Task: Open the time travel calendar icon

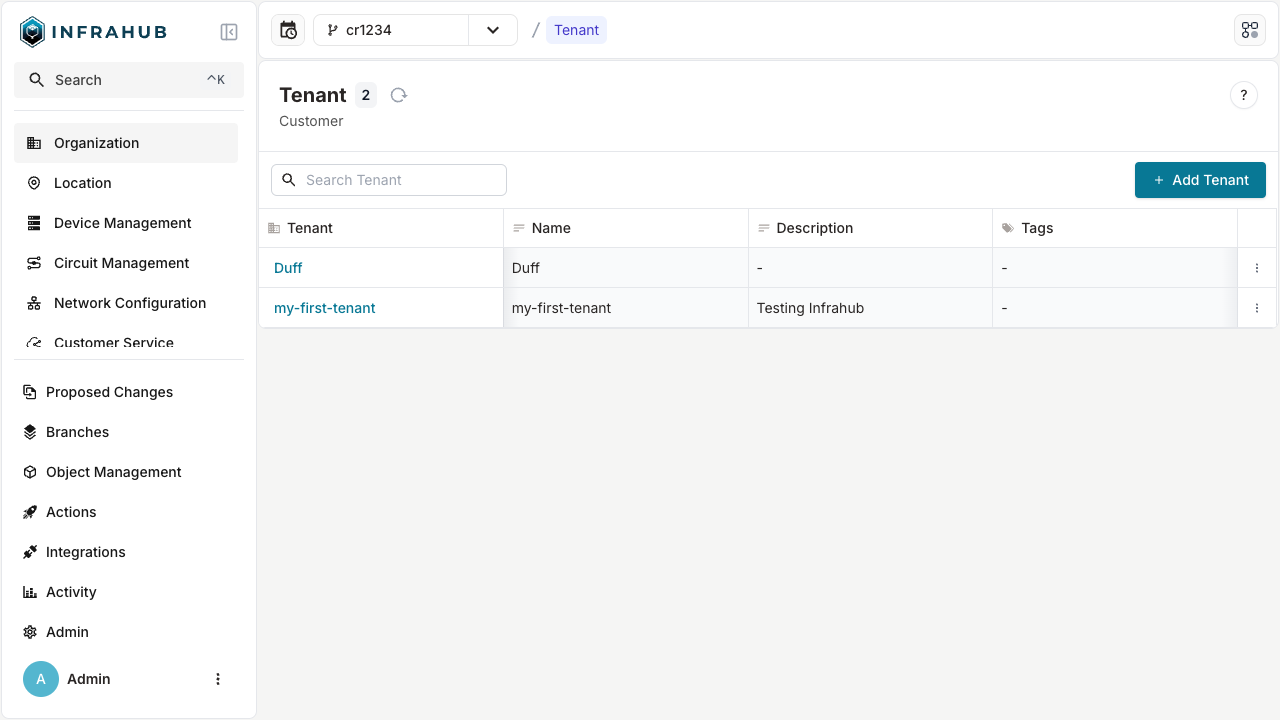Action: pos(288,30)
